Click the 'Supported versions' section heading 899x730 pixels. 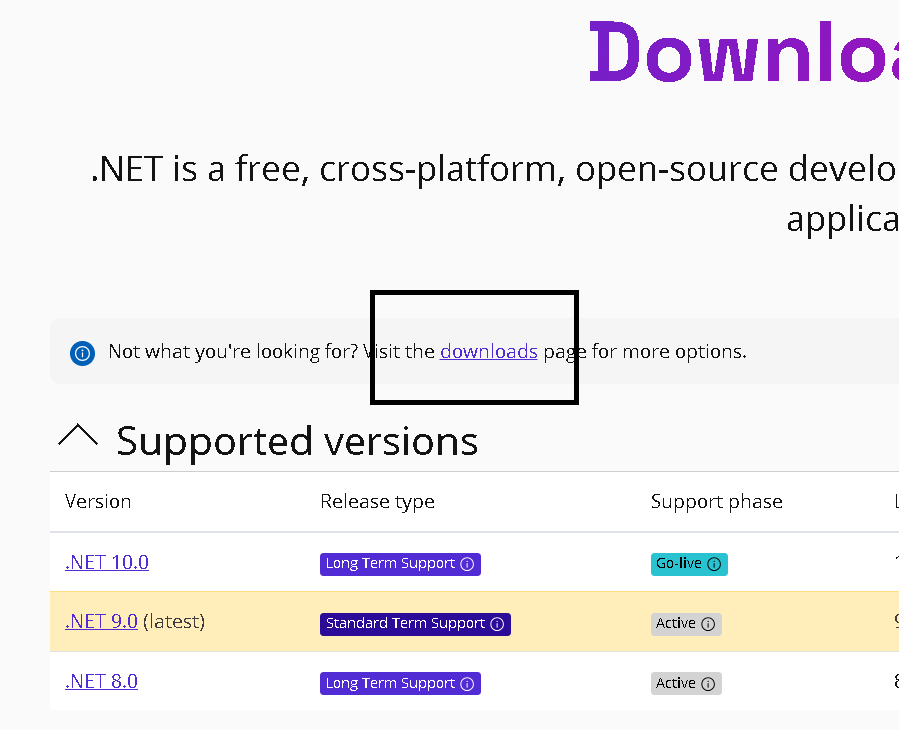[x=297, y=441]
